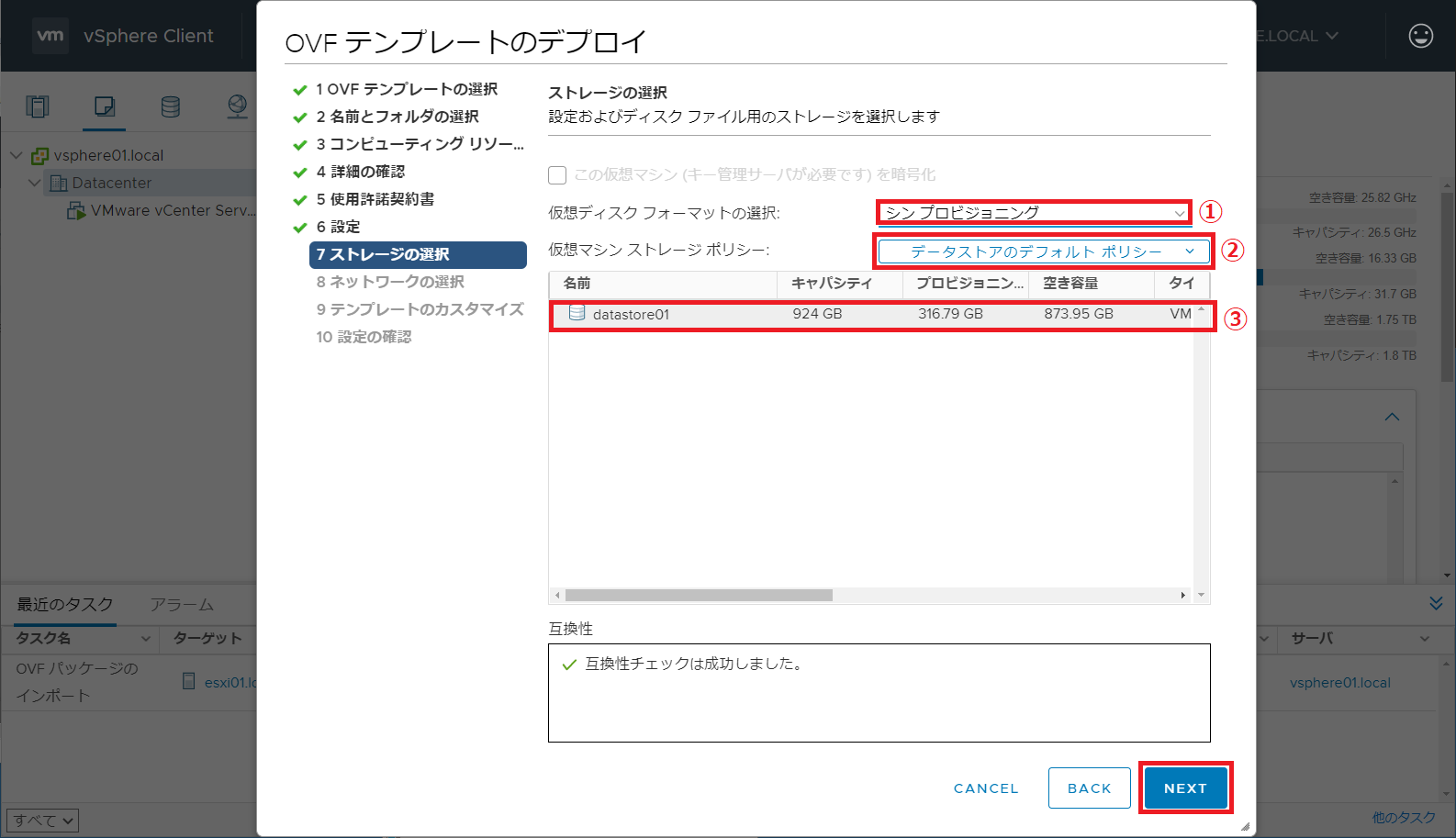
Task: Click the Datacenter icon in tree
Action: 59,183
